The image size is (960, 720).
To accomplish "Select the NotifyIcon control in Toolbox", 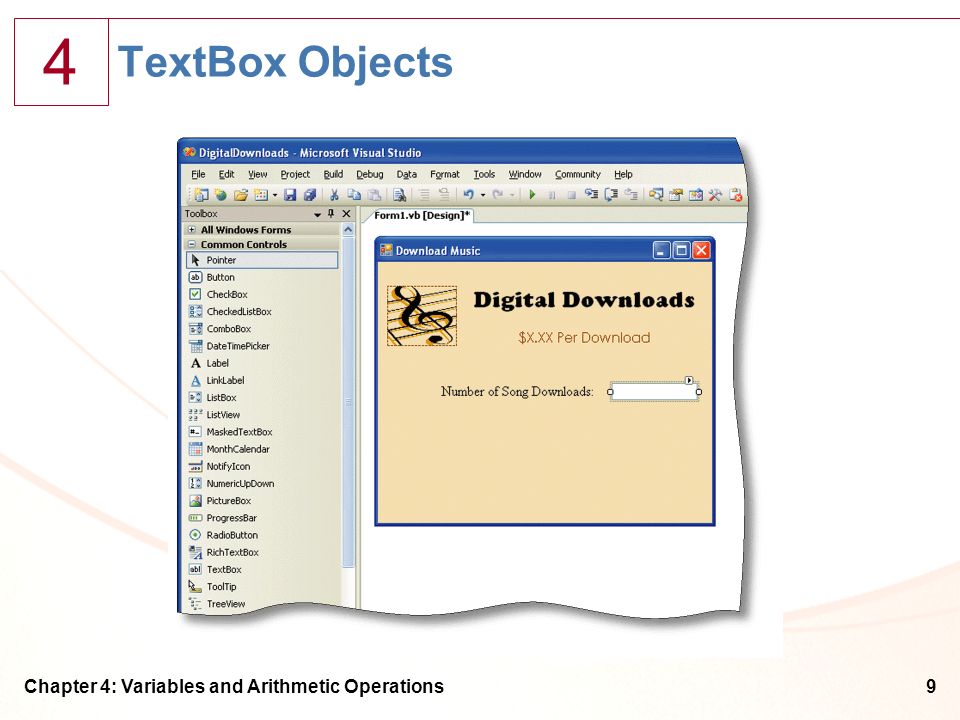I will click(x=262, y=467).
